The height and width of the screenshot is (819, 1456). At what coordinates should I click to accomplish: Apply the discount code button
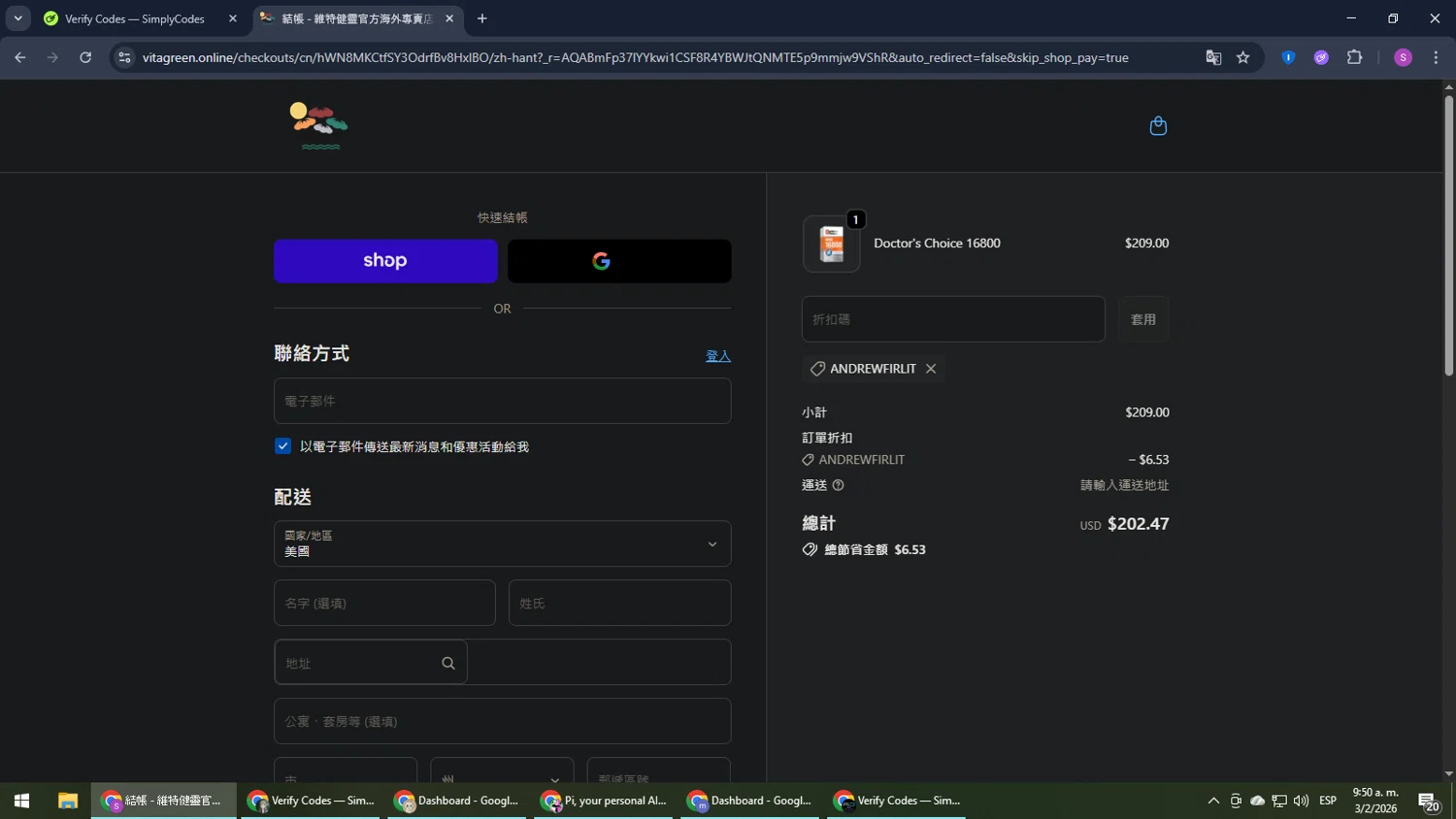pyautogui.click(x=1143, y=319)
